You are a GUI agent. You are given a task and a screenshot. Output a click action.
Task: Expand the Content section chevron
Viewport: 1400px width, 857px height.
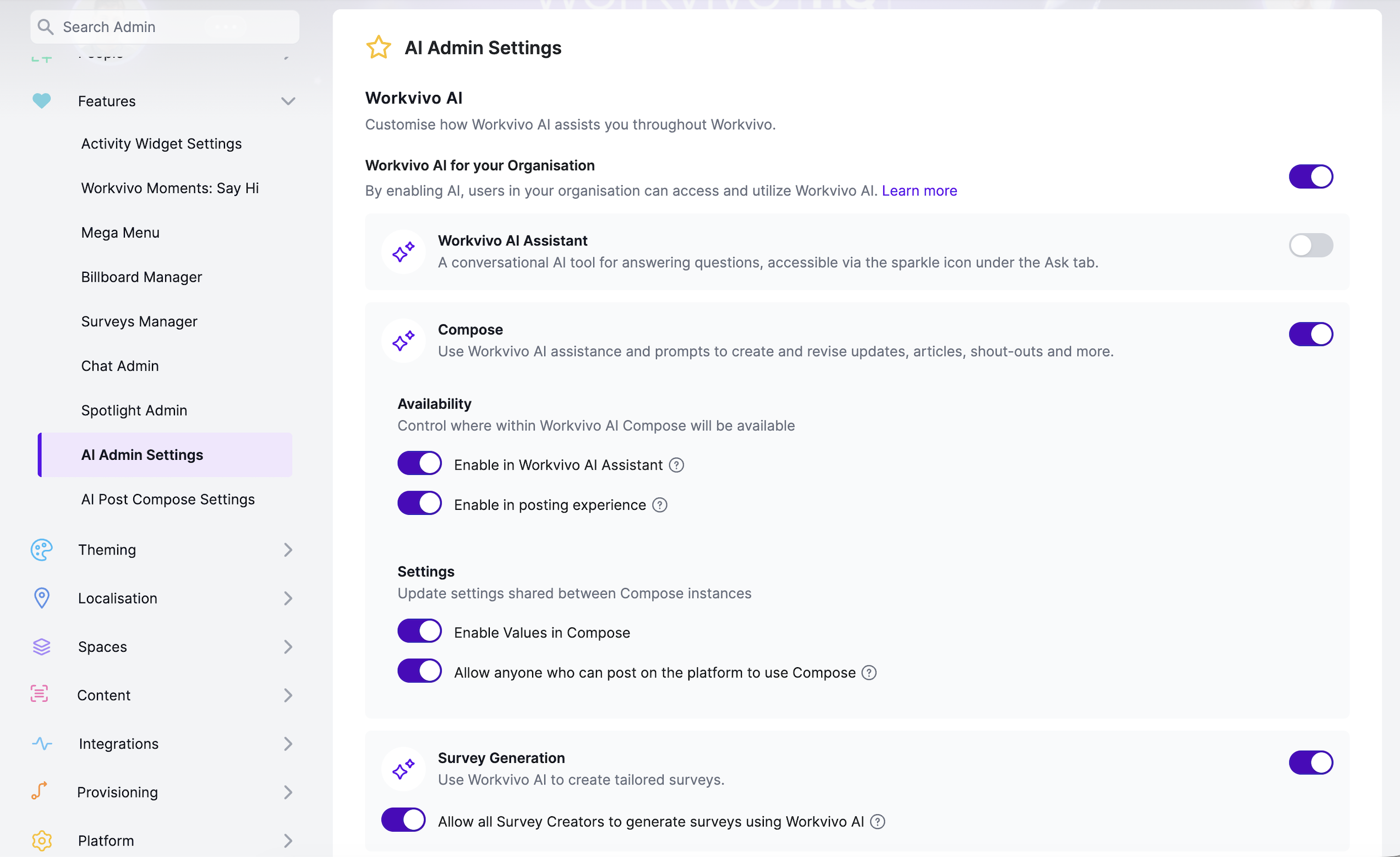(288, 695)
